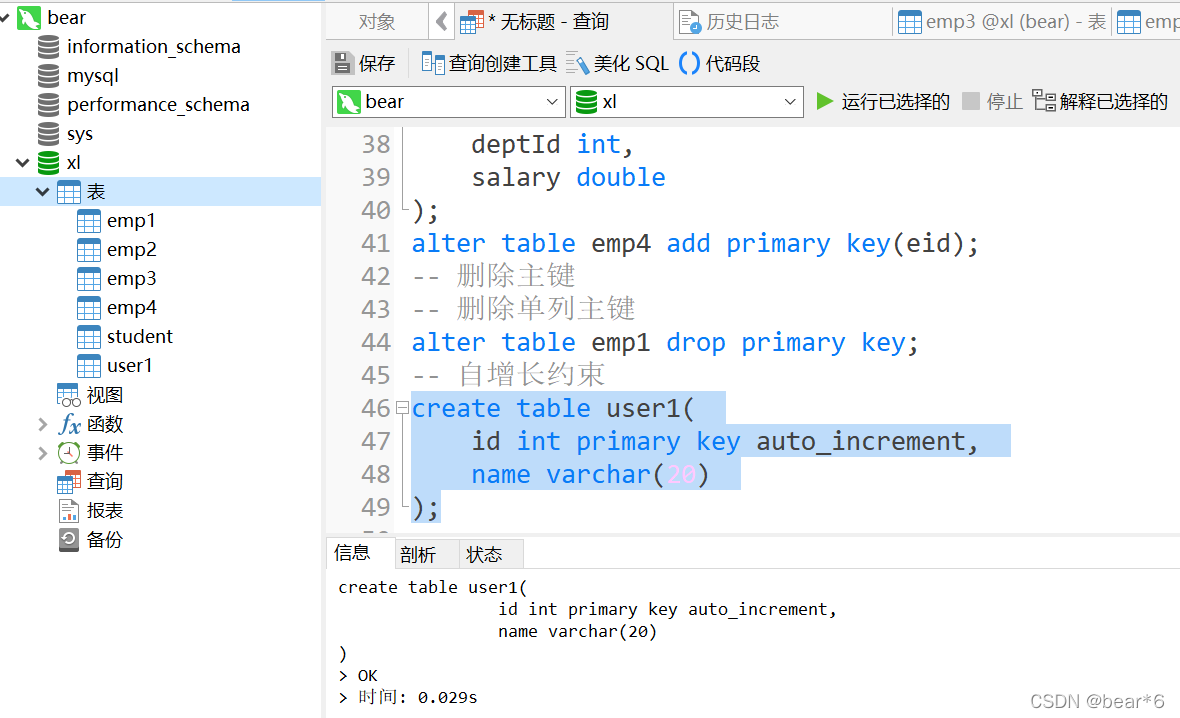
Task: Open the 报表 reports node icon
Action: pyautogui.click(x=68, y=511)
